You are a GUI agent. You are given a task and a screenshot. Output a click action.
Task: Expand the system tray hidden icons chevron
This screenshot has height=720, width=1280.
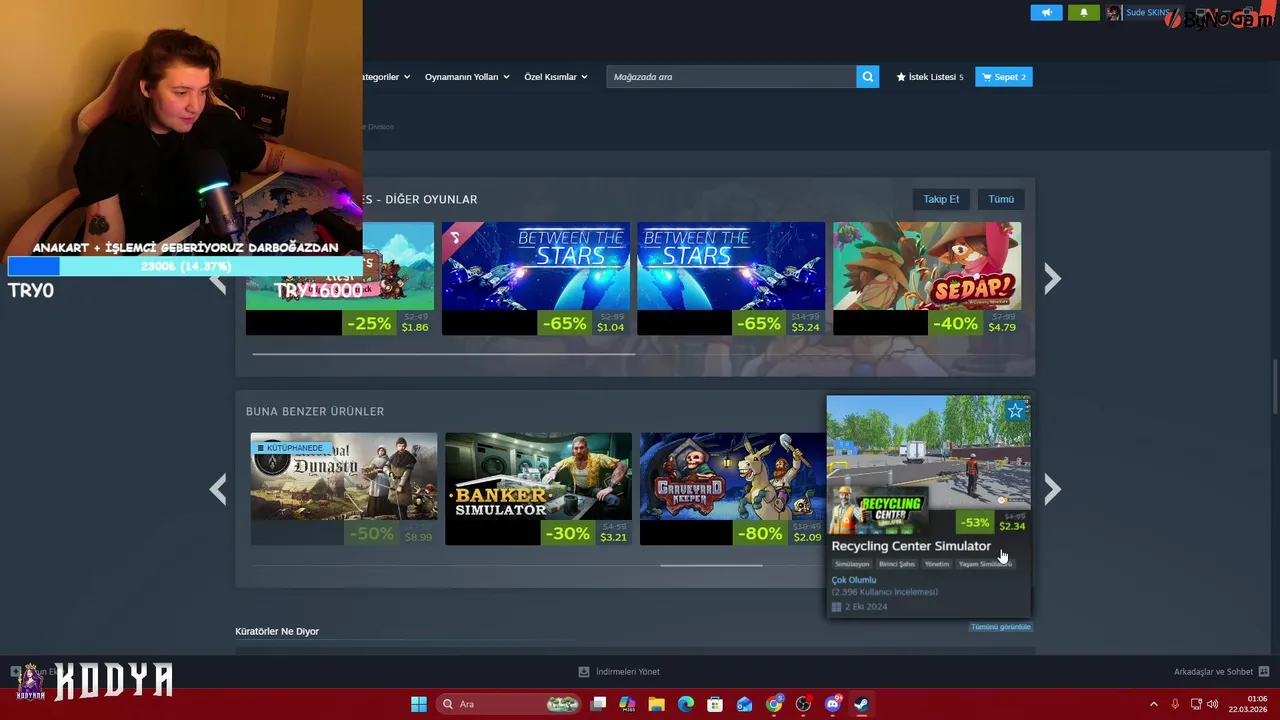(x=1153, y=704)
